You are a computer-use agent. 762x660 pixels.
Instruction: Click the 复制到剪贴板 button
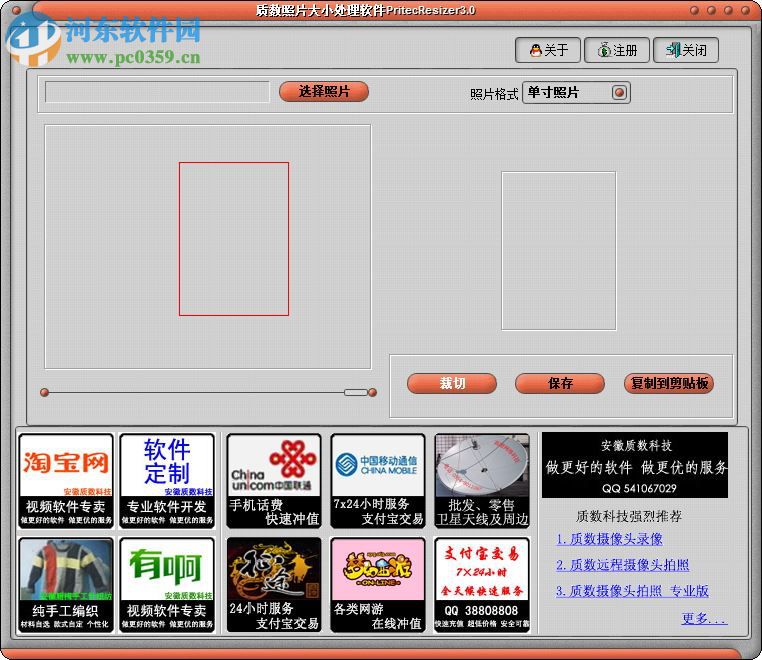click(669, 383)
